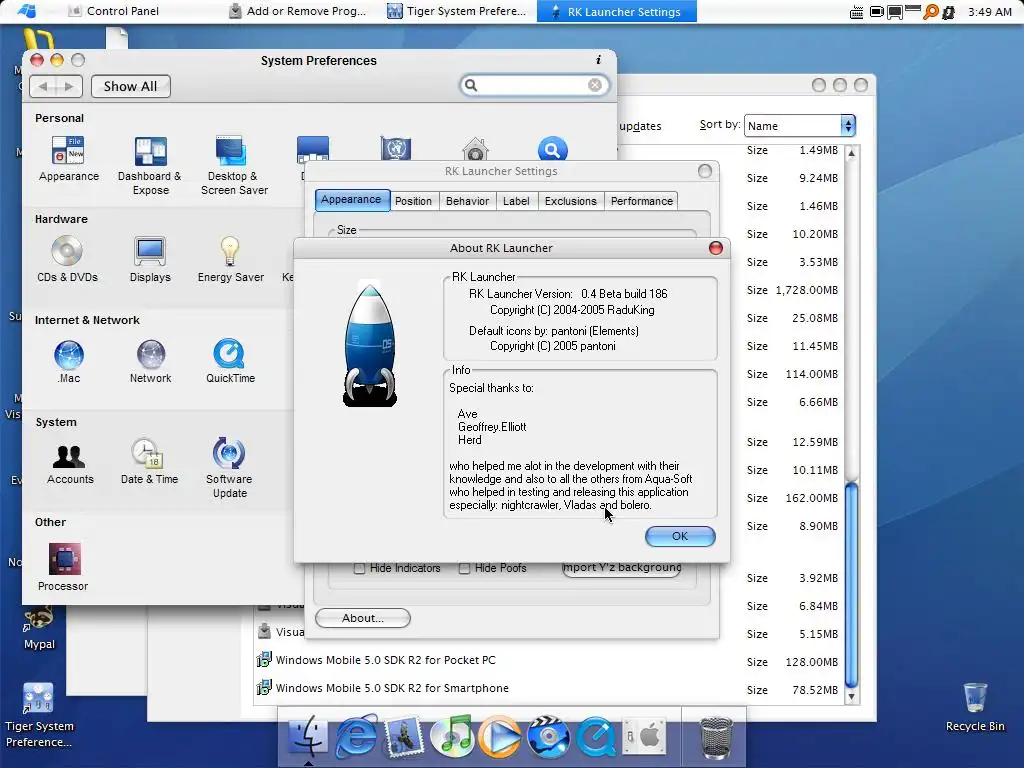The image size is (1024, 768).
Task: Switch to Add or Remove Programs taskbar item
Action: [298, 11]
